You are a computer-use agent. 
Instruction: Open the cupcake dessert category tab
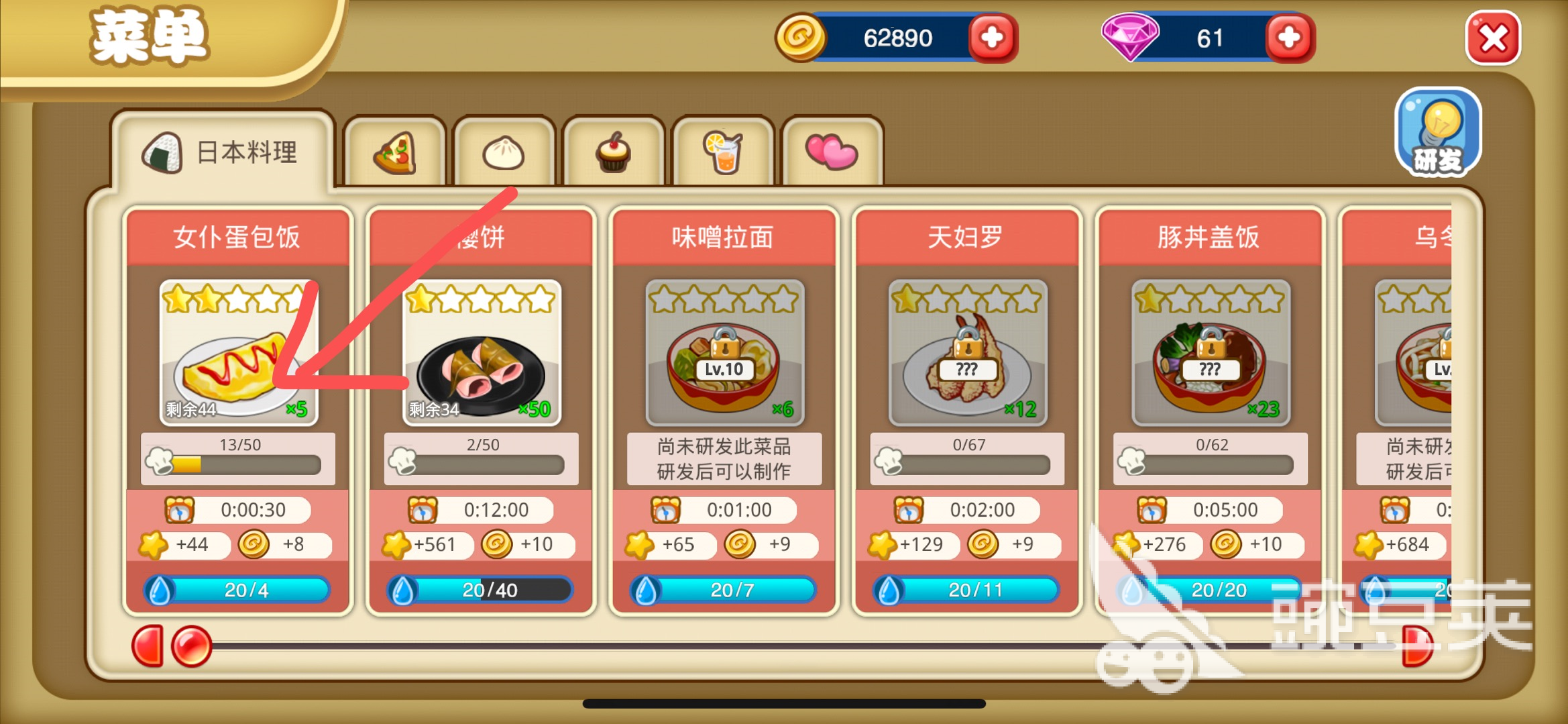click(x=613, y=153)
